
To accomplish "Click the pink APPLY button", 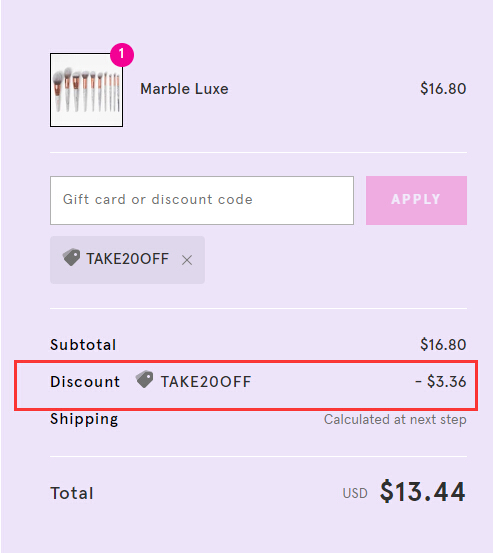I will (x=416, y=200).
